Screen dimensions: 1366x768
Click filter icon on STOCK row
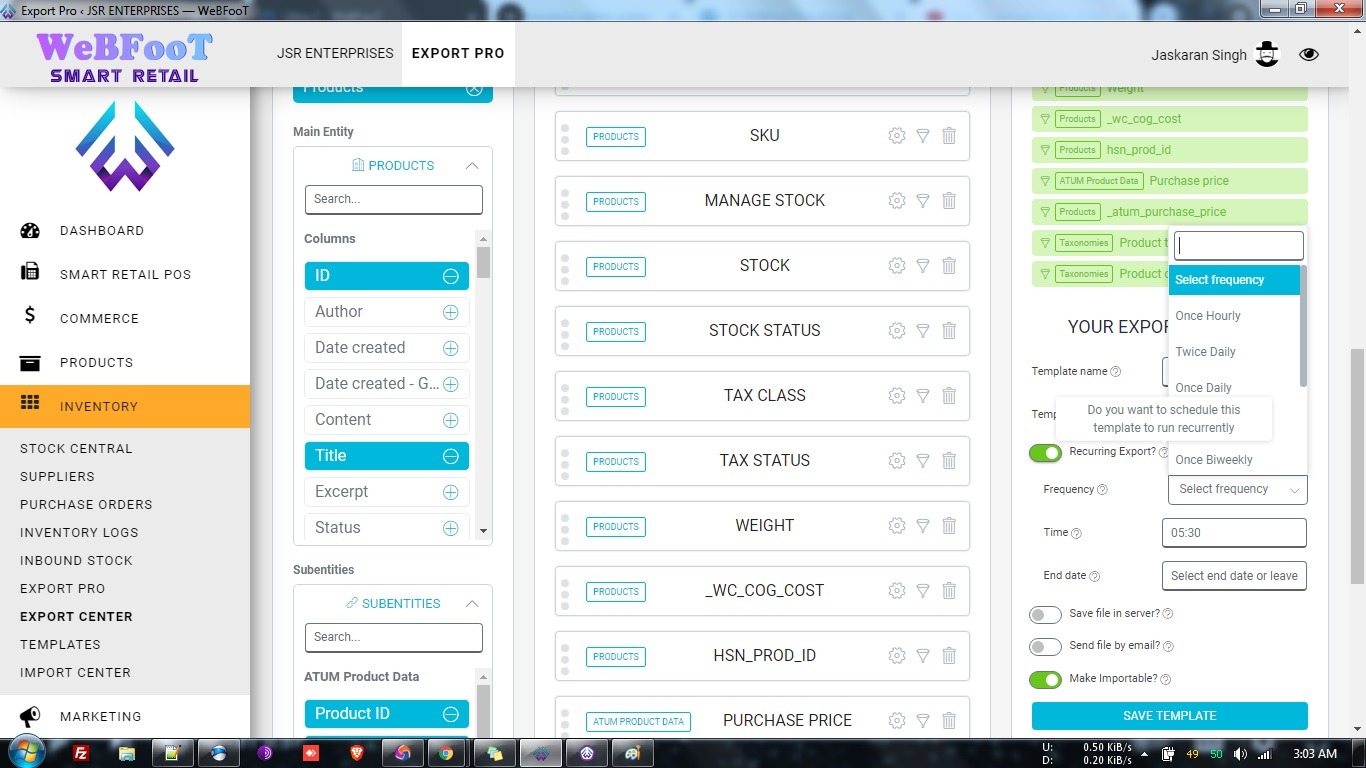coord(923,266)
